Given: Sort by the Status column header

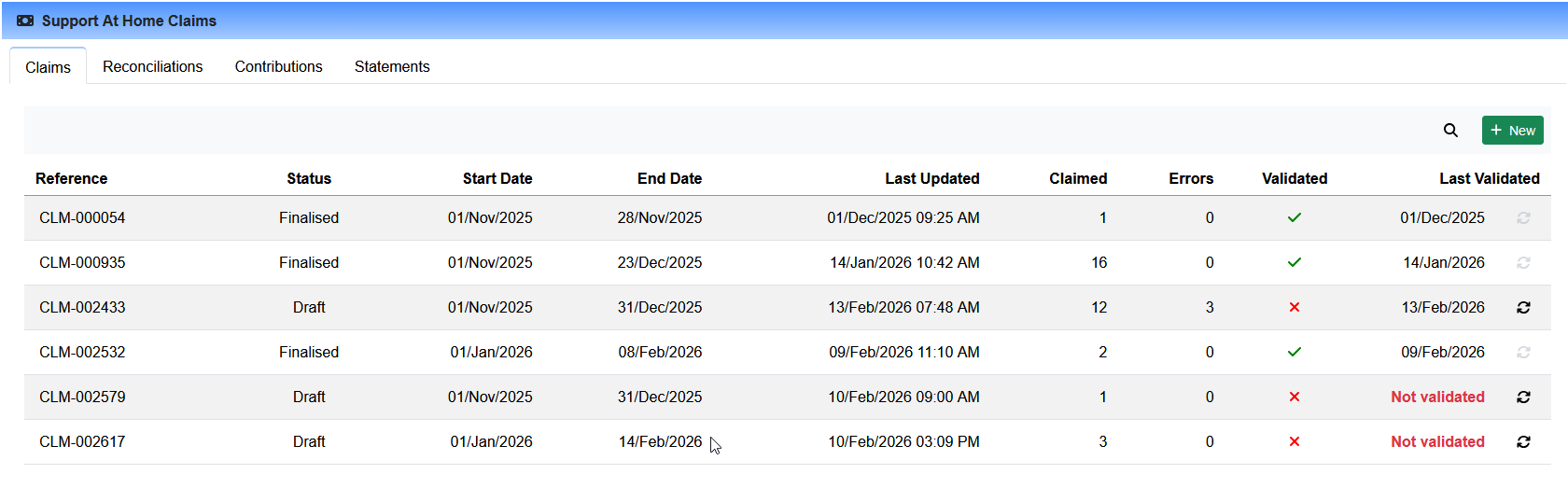Looking at the screenshot, I should [x=309, y=179].
